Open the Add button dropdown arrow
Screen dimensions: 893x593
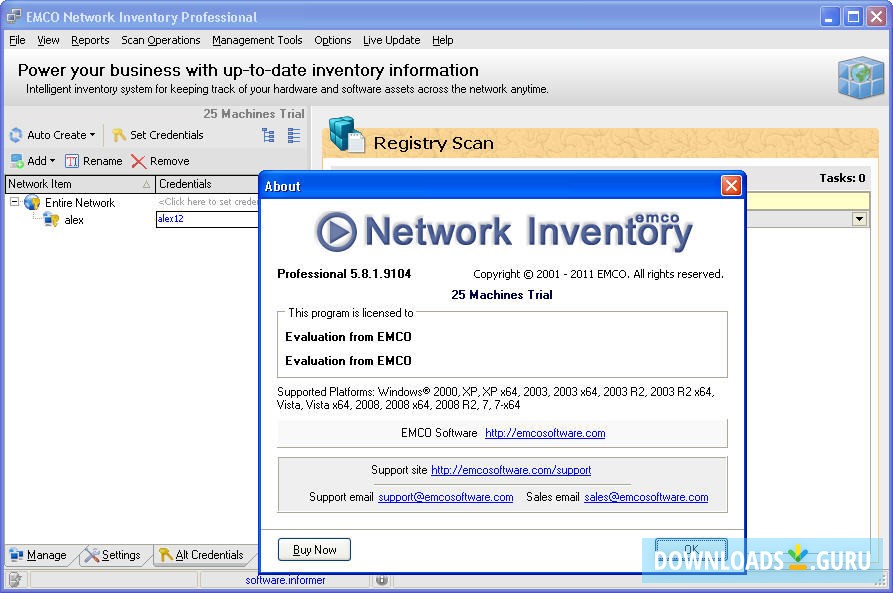pos(53,161)
